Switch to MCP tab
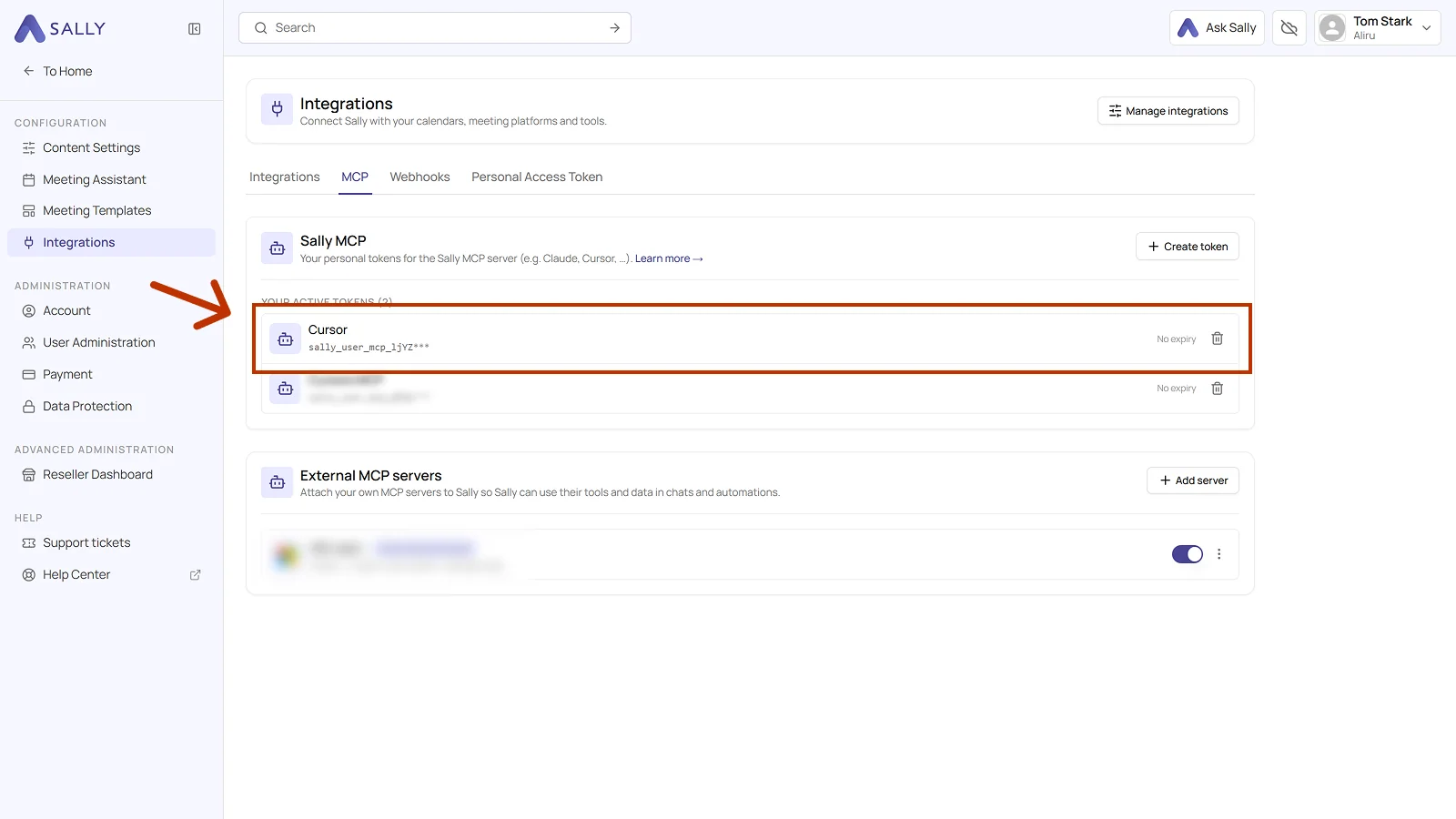Screen dimensions: 1456x819 point(355,177)
